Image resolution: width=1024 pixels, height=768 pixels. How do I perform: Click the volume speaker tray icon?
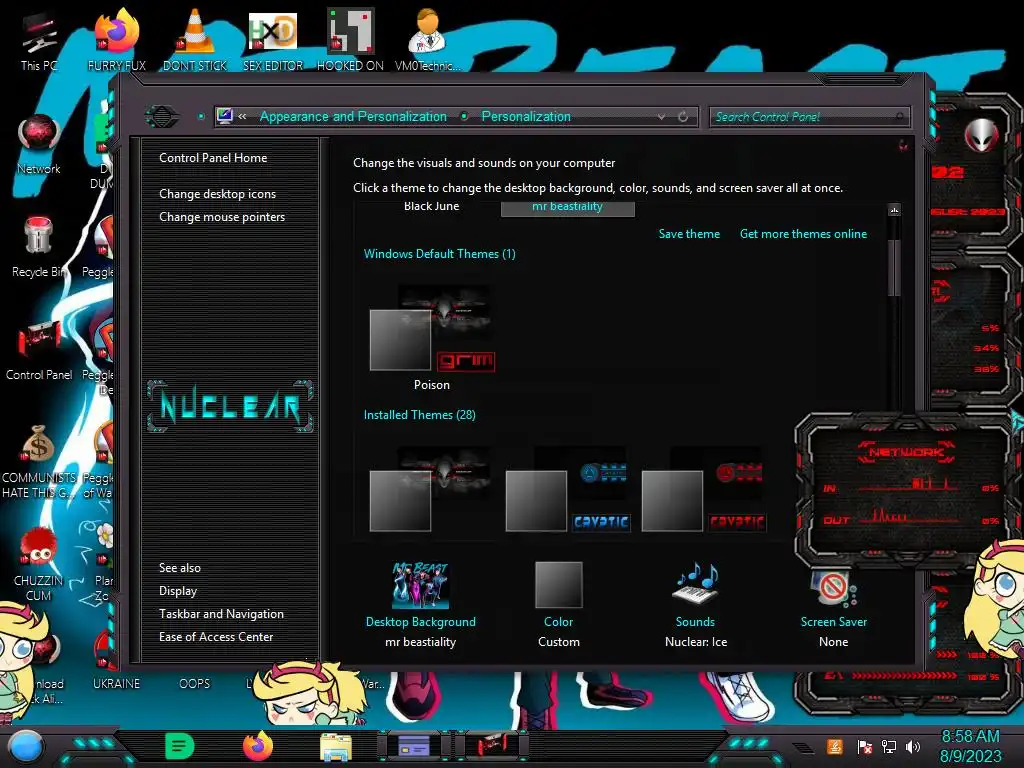(913, 746)
